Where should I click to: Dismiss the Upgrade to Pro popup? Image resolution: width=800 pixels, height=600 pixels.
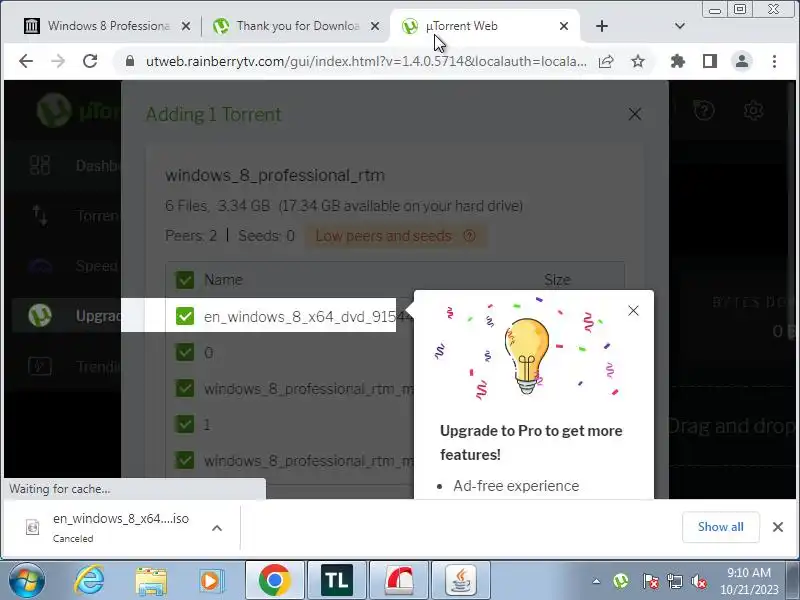[x=633, y=310]
